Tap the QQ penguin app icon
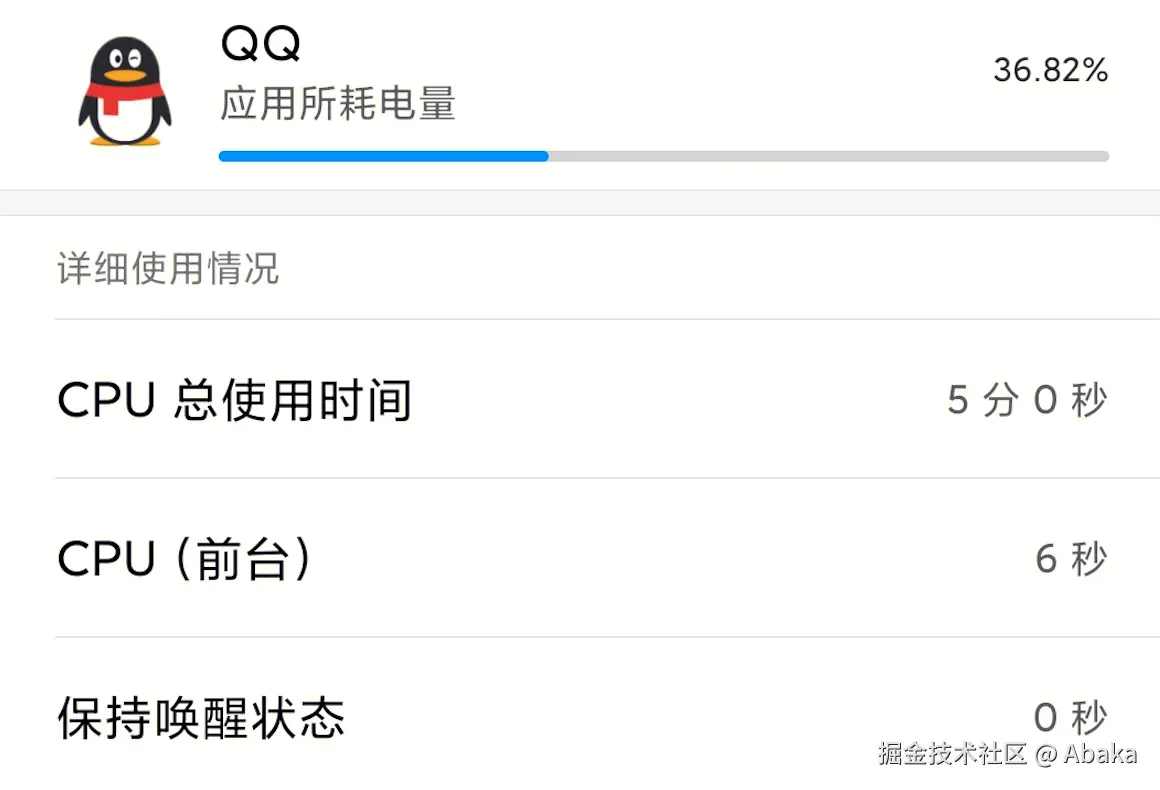The height and width of the screenshot is (790, 1160). [x=125, y=92]
